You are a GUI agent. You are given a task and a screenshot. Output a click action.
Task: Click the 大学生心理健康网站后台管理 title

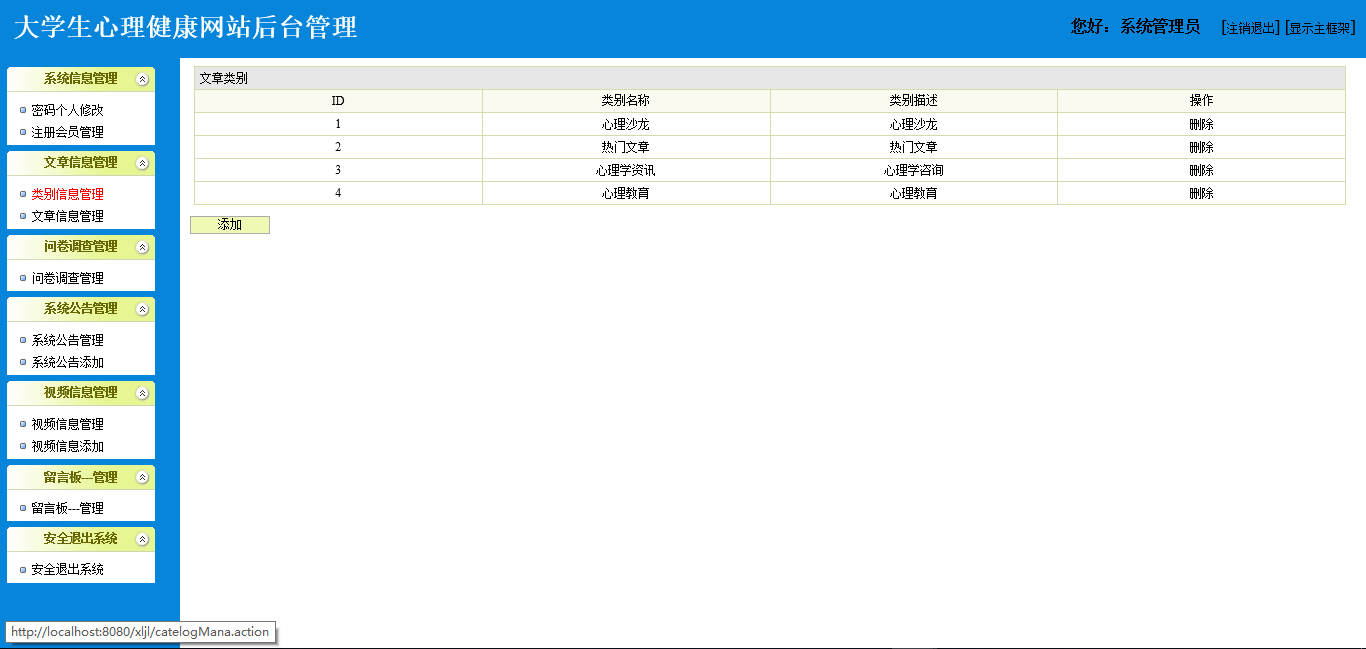pos(185,28)
